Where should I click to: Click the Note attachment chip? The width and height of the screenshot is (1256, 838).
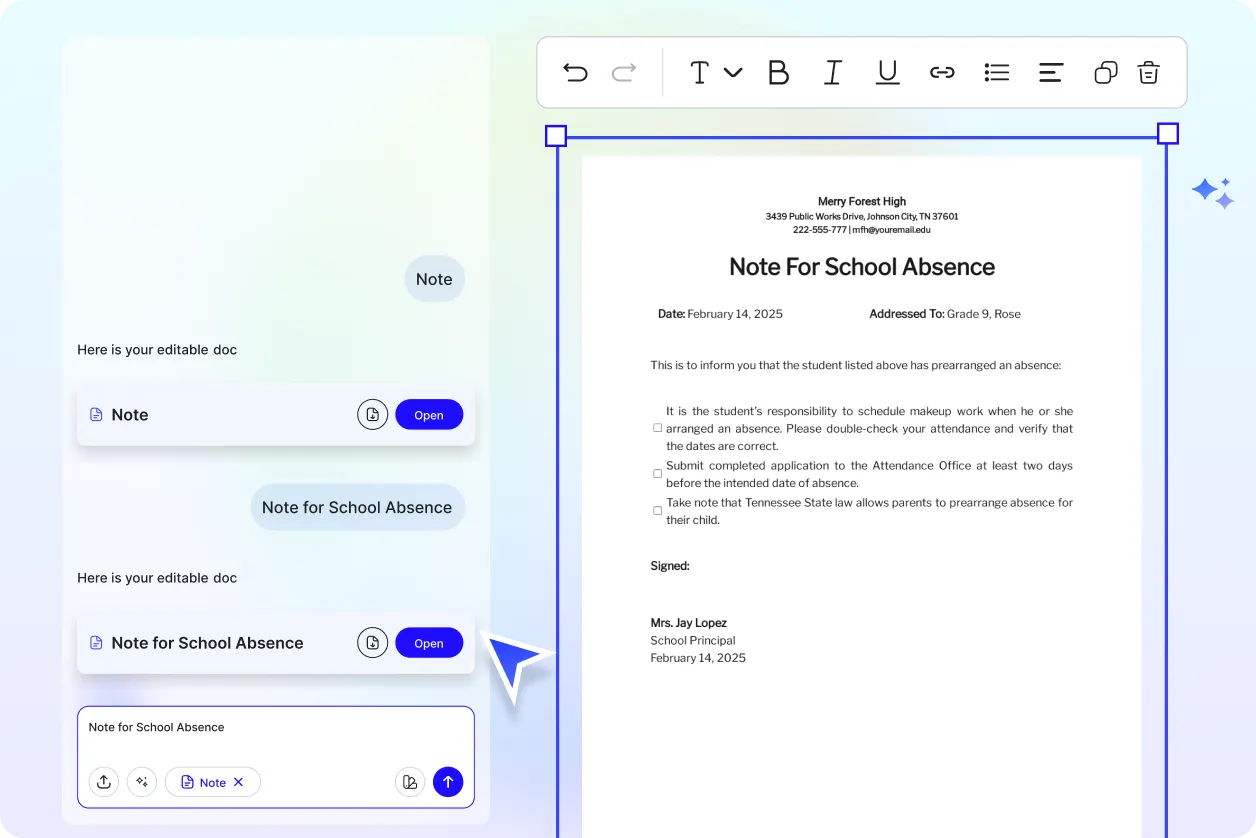[212, 782]
